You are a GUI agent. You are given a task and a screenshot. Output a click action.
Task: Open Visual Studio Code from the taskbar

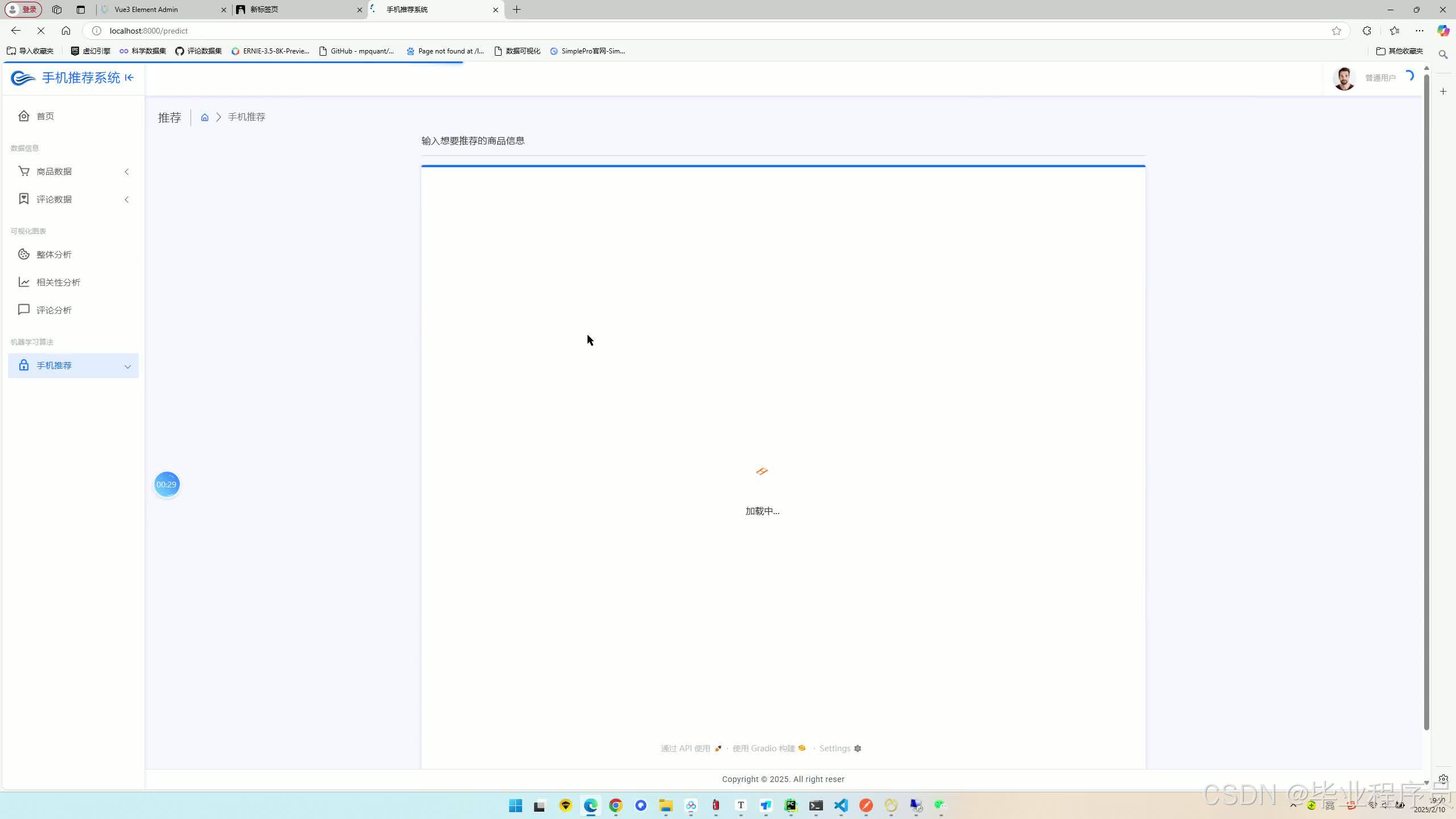coord(841,805)
